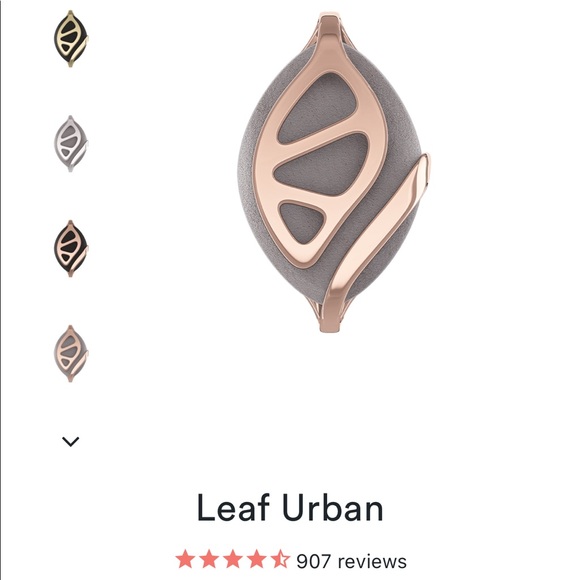Click the largest upper cutout in main leaf
This screenshot has height=580, width=580.
point(320,107)
